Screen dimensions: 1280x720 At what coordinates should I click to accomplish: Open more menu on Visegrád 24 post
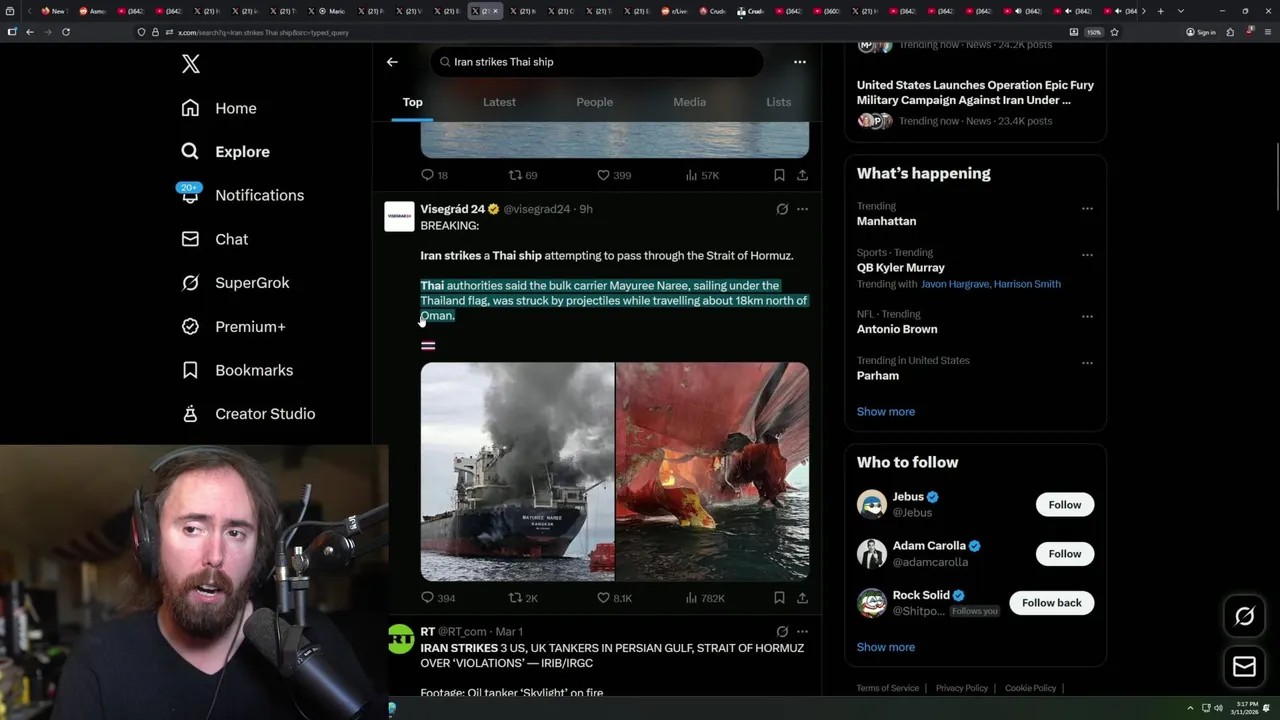coord(802,209)
